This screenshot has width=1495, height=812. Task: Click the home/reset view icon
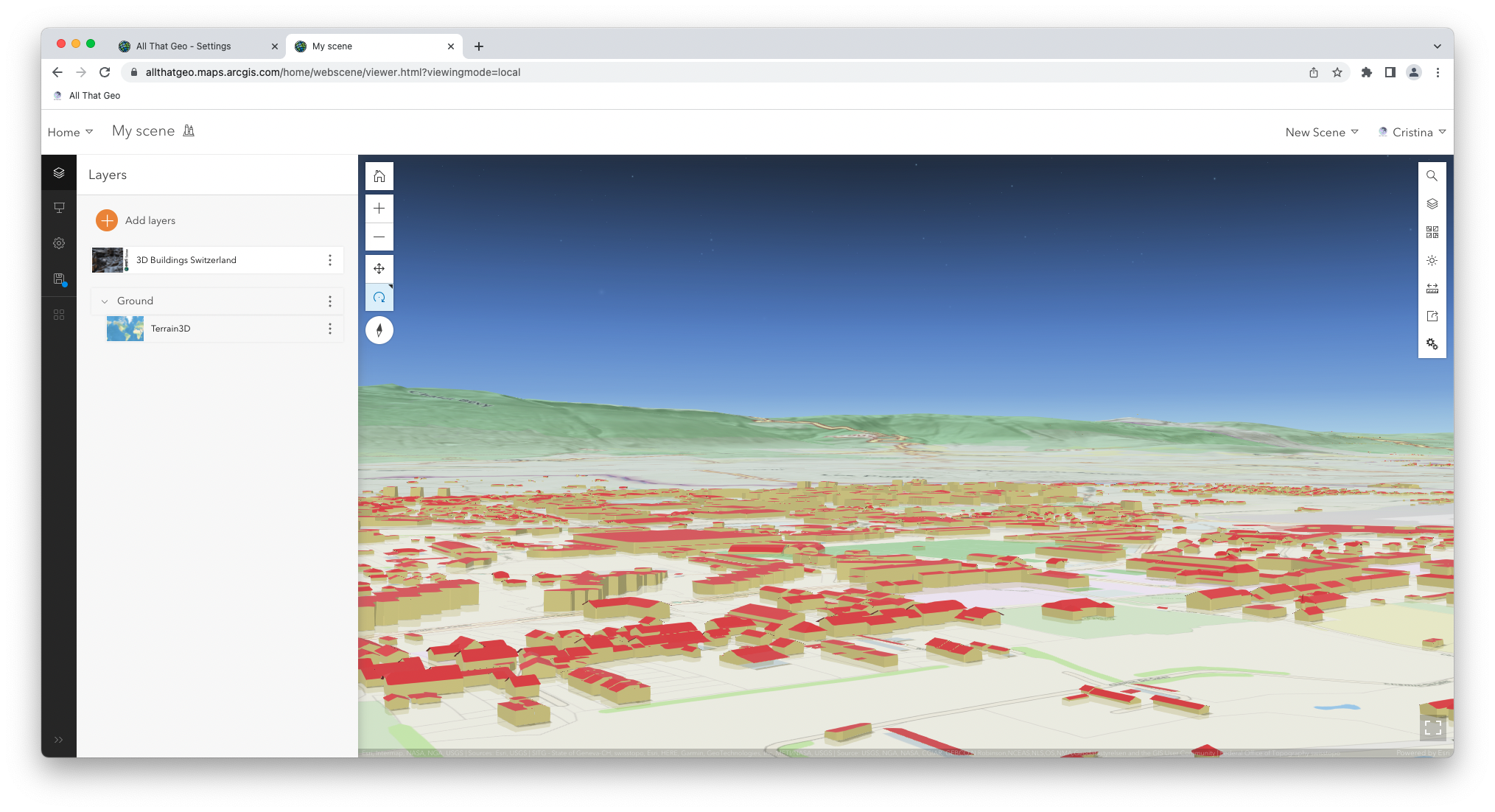(x=379, y=176)
